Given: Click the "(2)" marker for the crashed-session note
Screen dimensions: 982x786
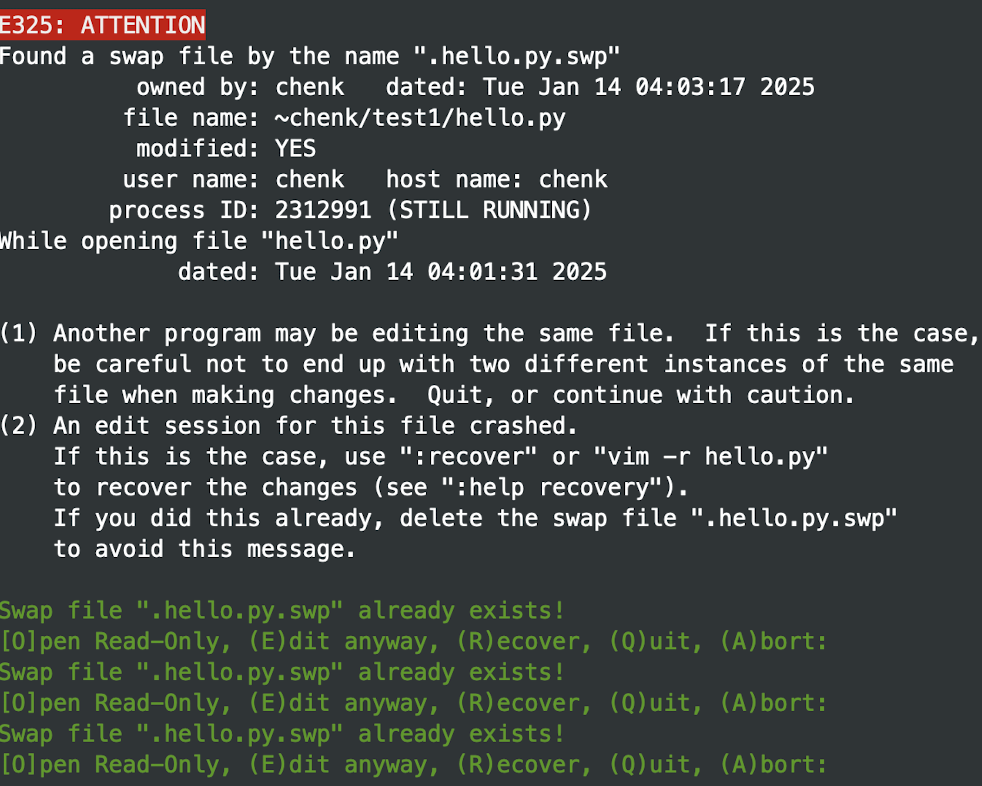Looking at the screenshot, I should click(x=20, y=427).
